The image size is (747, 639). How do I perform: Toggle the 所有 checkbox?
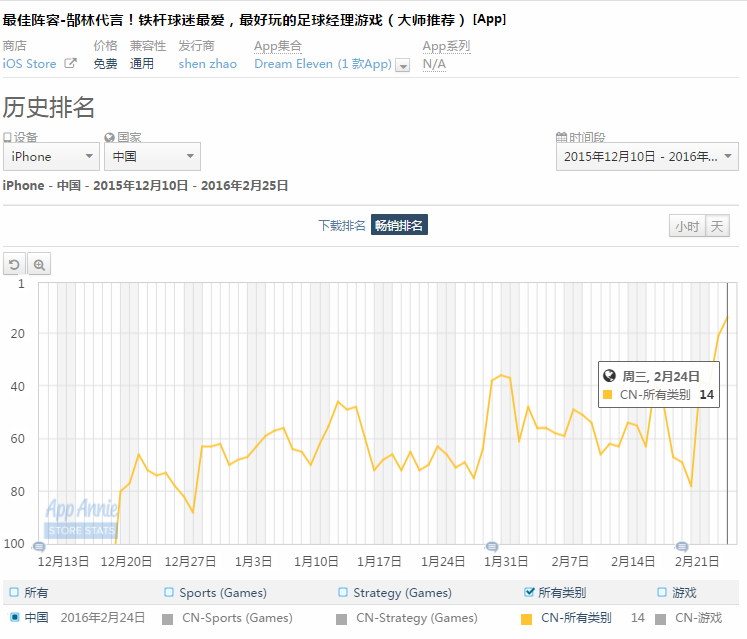pos(14,592)
